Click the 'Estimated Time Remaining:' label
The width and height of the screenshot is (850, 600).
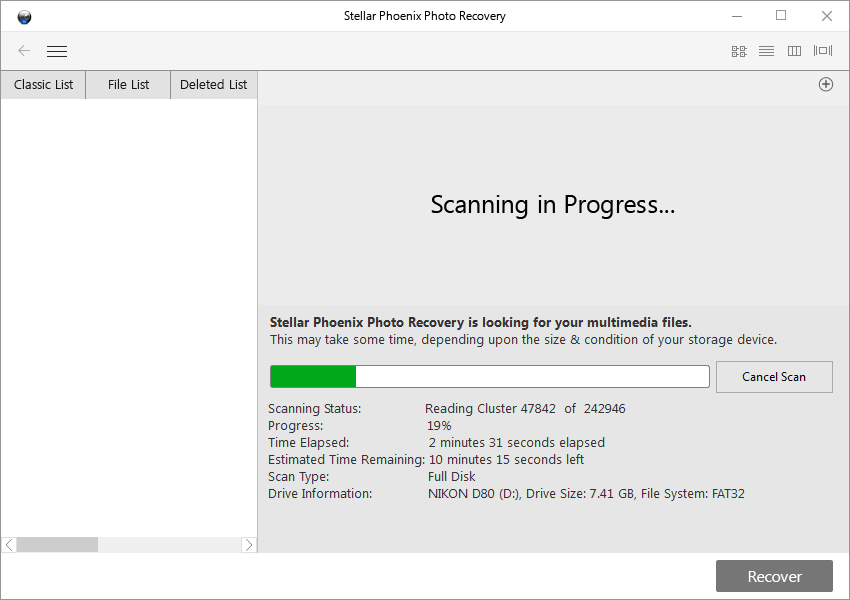pos(346,460)
